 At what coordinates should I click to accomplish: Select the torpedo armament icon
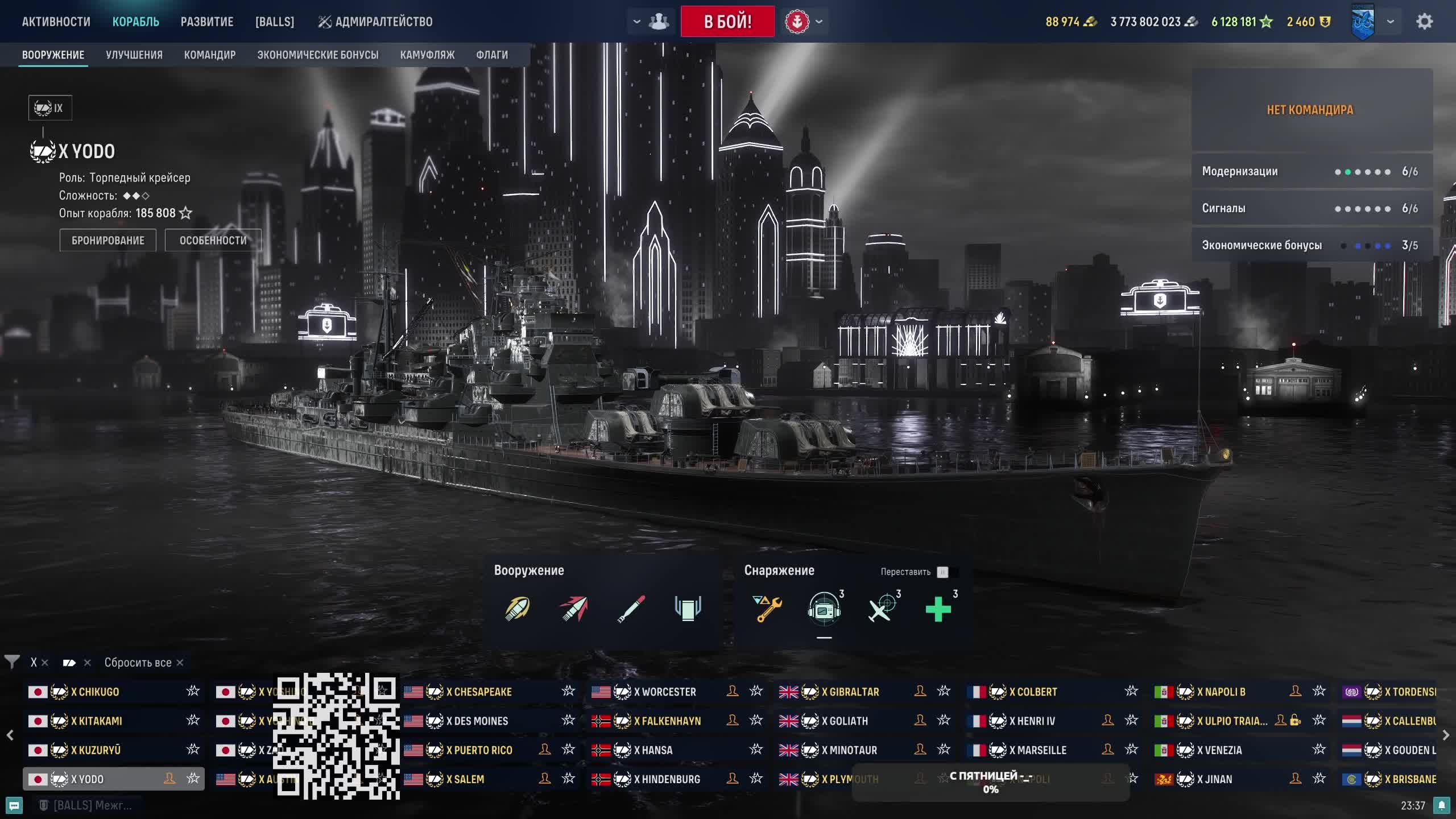631,609
